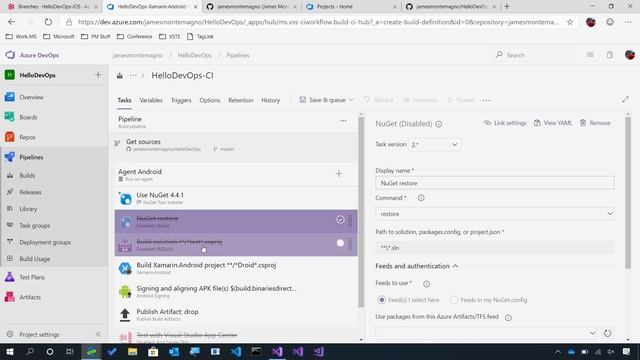Open Windows Start menu
Image resolution: width=640 pixels, height=360 pixels.
pos(10,351)
